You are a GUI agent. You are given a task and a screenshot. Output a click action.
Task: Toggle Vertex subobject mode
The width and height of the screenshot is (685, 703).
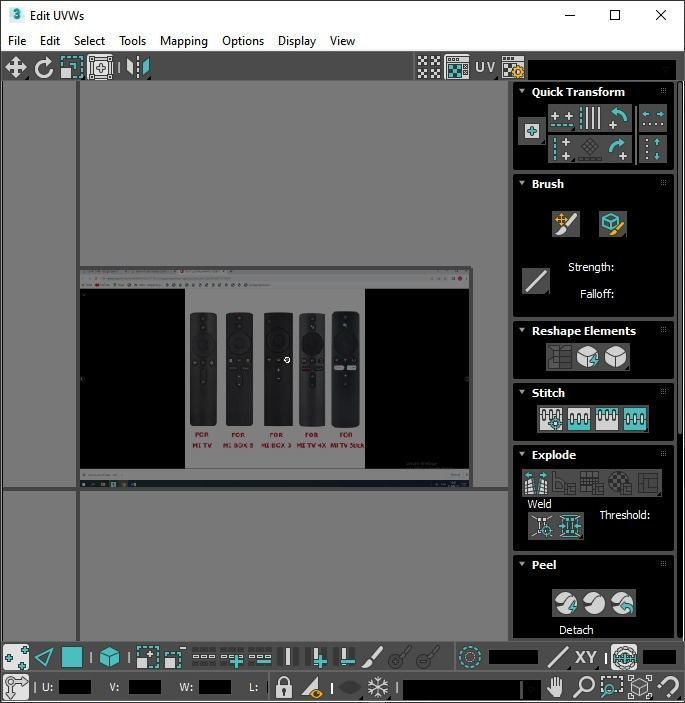click(x=16, y=658)
